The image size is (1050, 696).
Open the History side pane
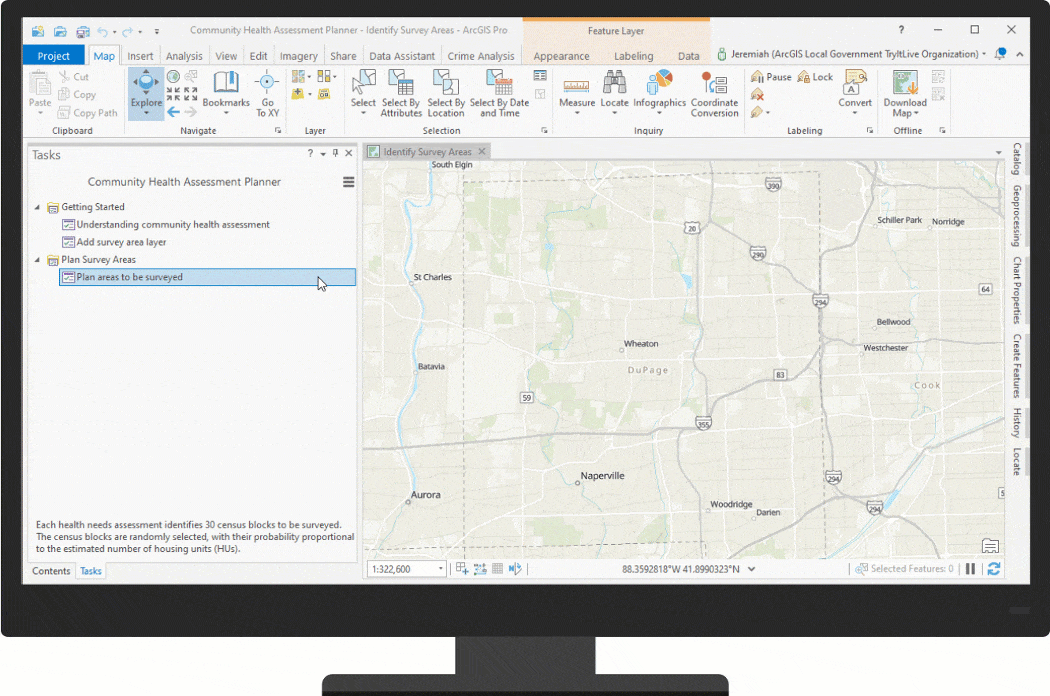coord(1017,423)
